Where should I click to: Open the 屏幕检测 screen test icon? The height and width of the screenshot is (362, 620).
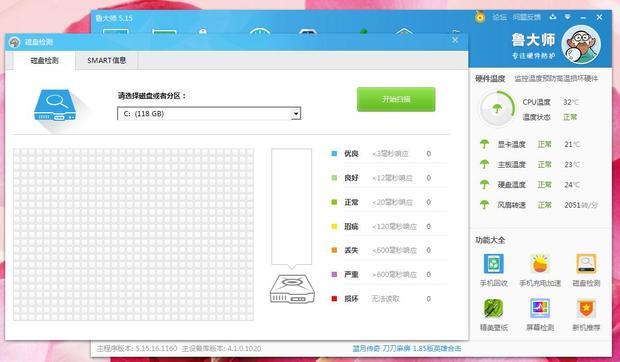point(540,308)
